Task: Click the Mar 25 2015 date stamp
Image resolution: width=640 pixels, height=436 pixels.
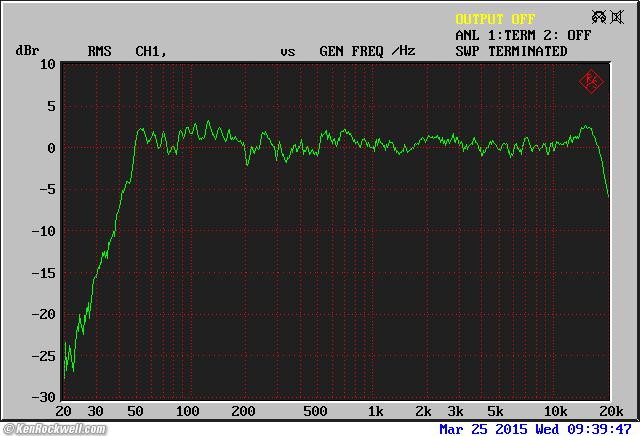Action: click(483, 429)
